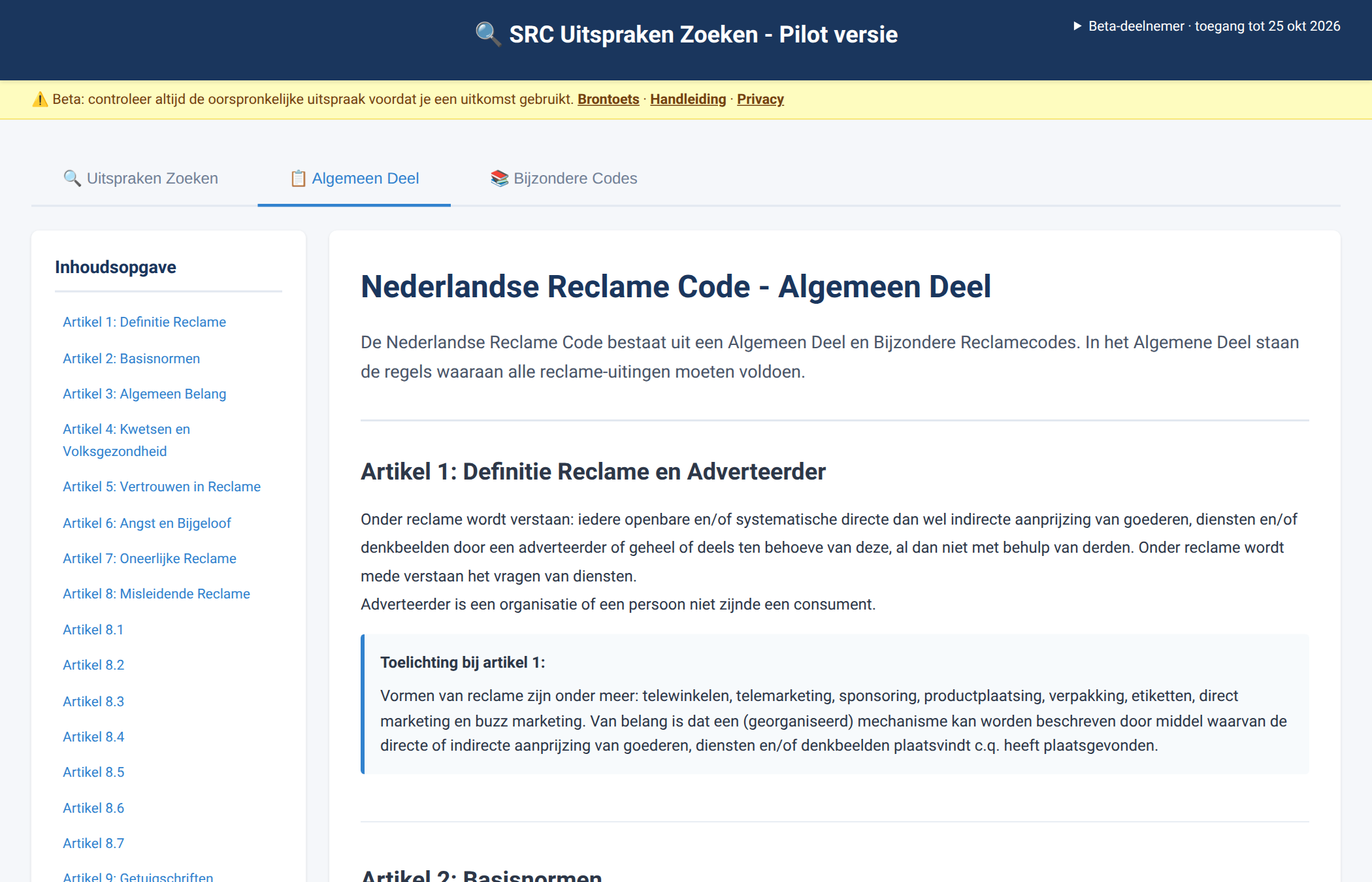Screen dimensions: 1372x882
Task: Click the Toelichting bij artikel 1 label
Action: pyautogui.click(x=463, y=662)
